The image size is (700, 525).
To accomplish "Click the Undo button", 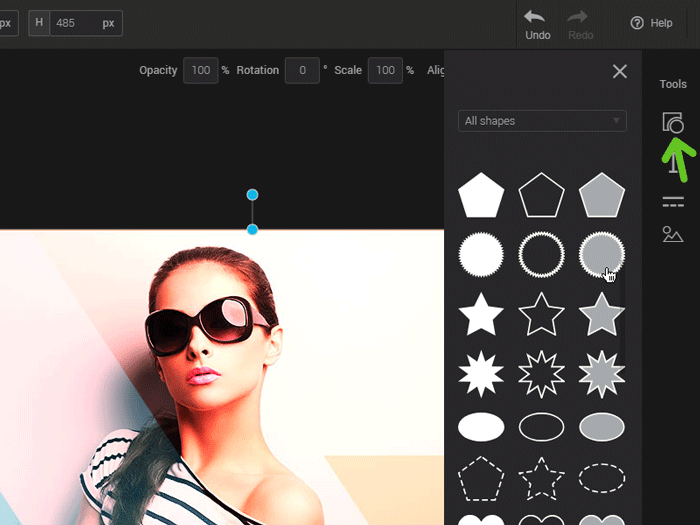I will click(538, 24).
